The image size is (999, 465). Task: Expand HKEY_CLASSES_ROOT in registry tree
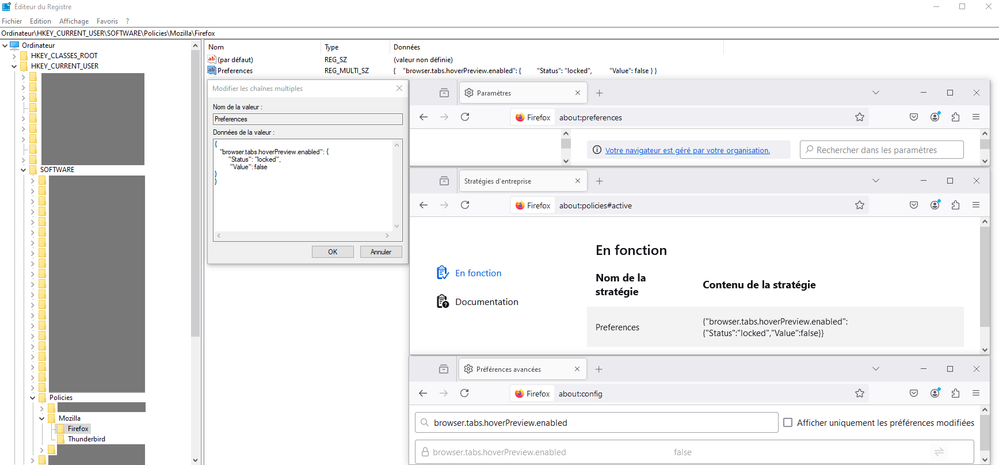pyautogui.click(x=14, y=56)
